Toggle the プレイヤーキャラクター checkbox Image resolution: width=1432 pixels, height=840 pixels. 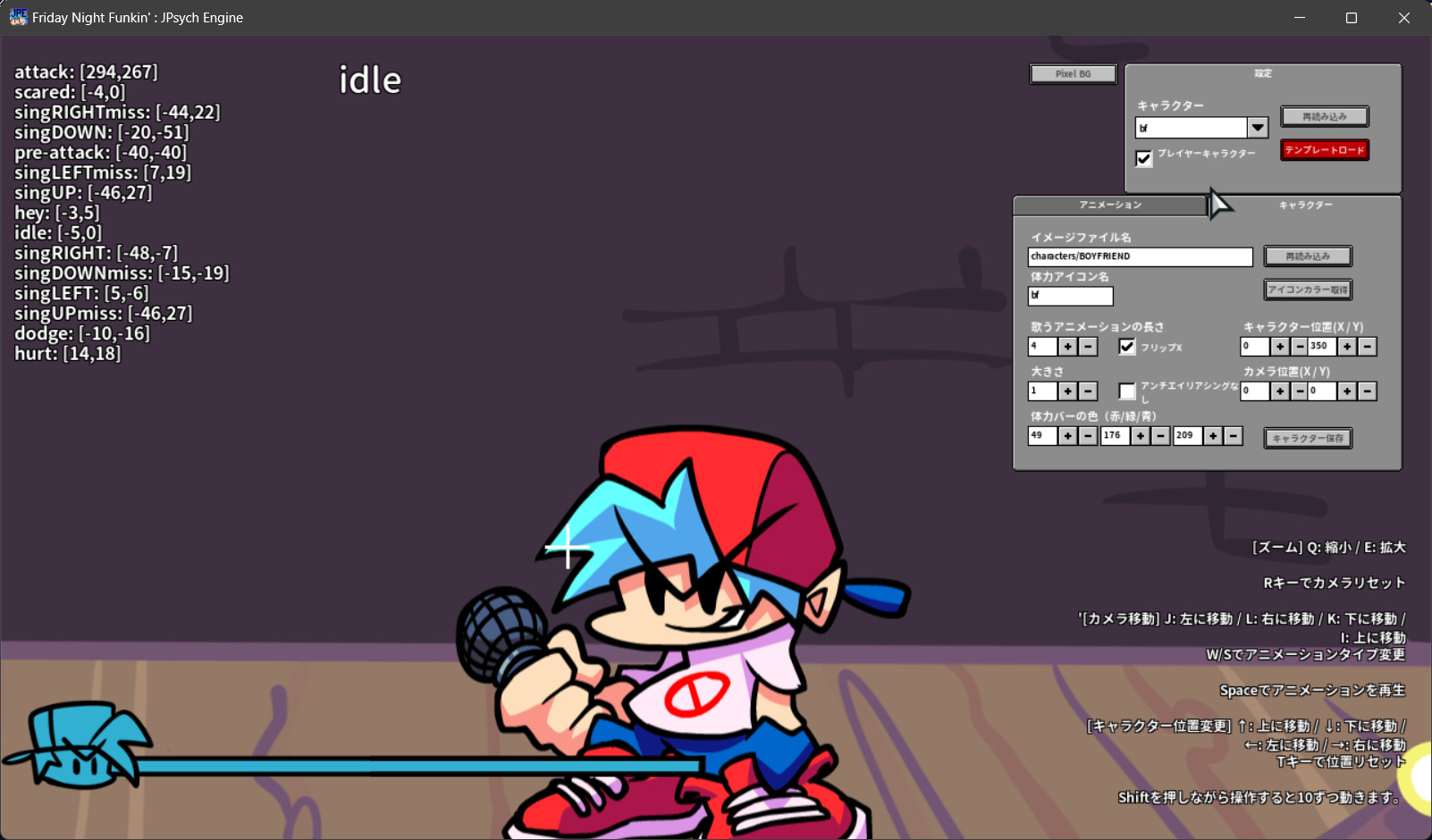[x=1144, y=158]
